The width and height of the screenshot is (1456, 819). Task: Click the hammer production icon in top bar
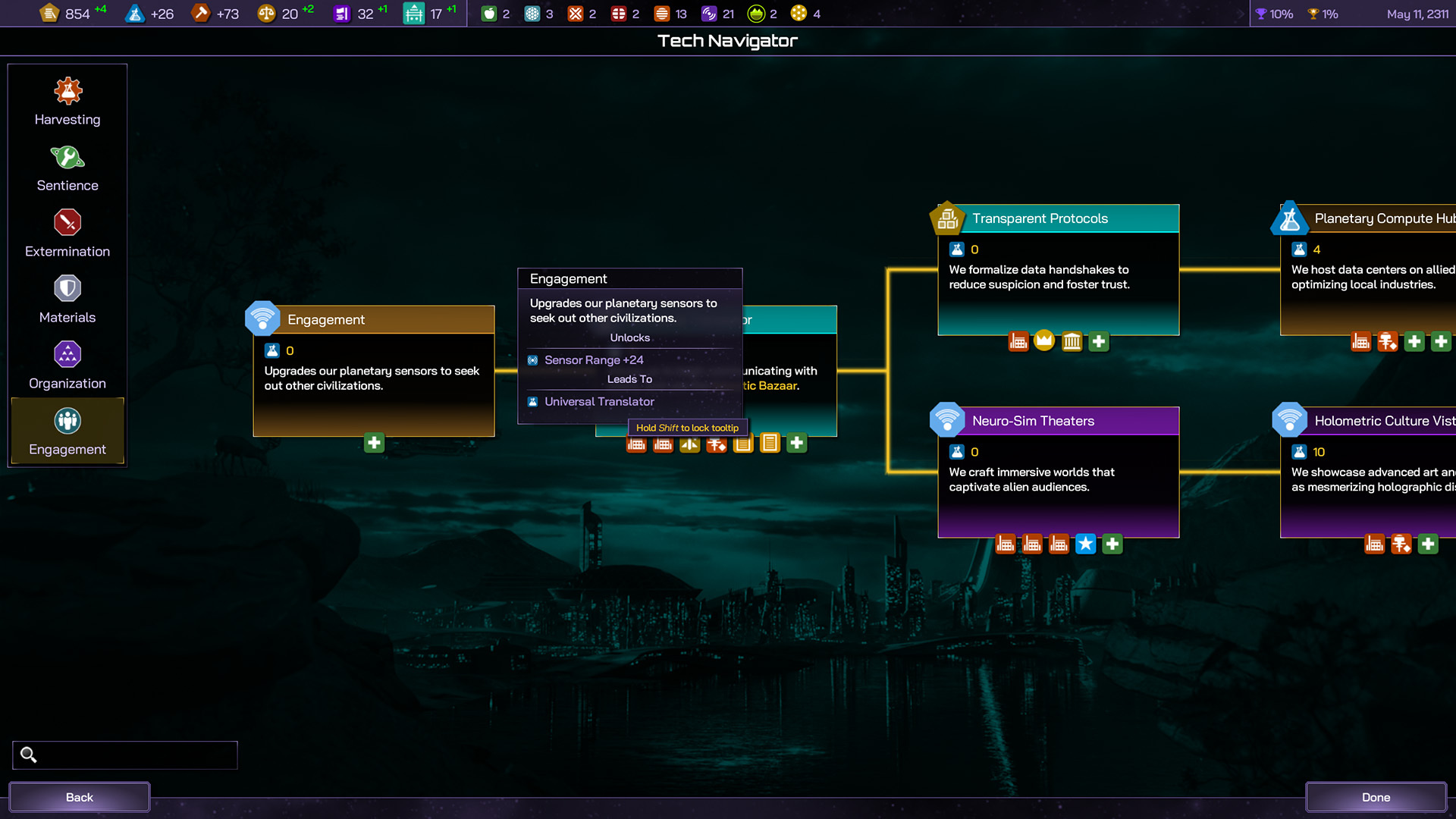point(201,14)
